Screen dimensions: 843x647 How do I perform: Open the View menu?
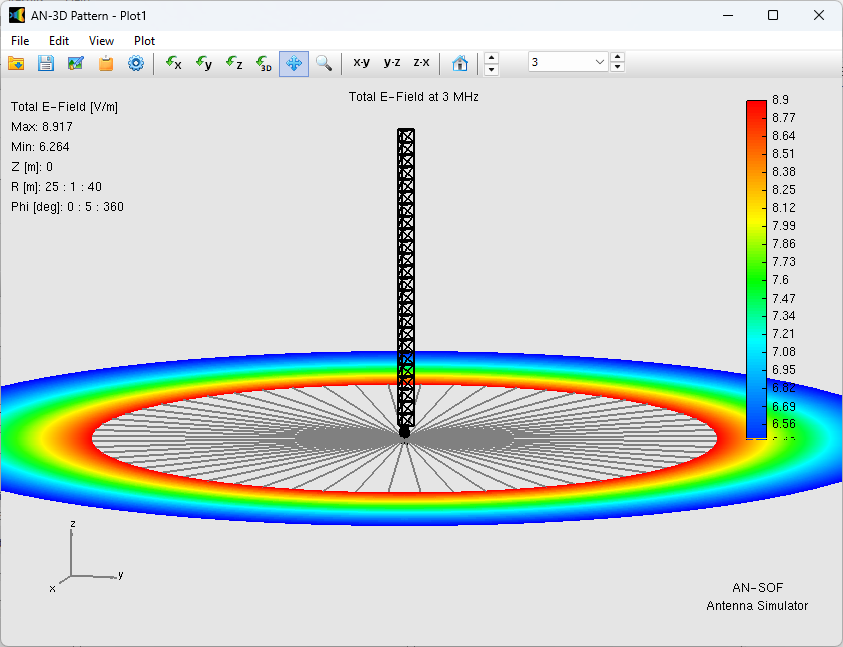(101, 41)
